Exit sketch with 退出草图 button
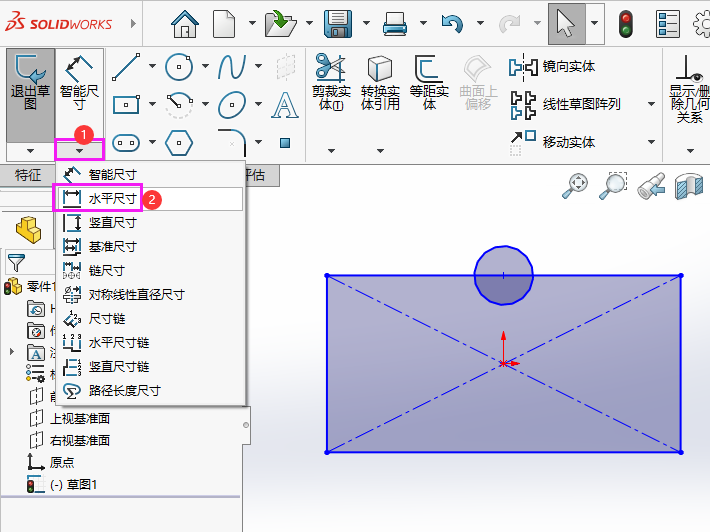This screenshot has width=710, height=532. tap(30, 95)
